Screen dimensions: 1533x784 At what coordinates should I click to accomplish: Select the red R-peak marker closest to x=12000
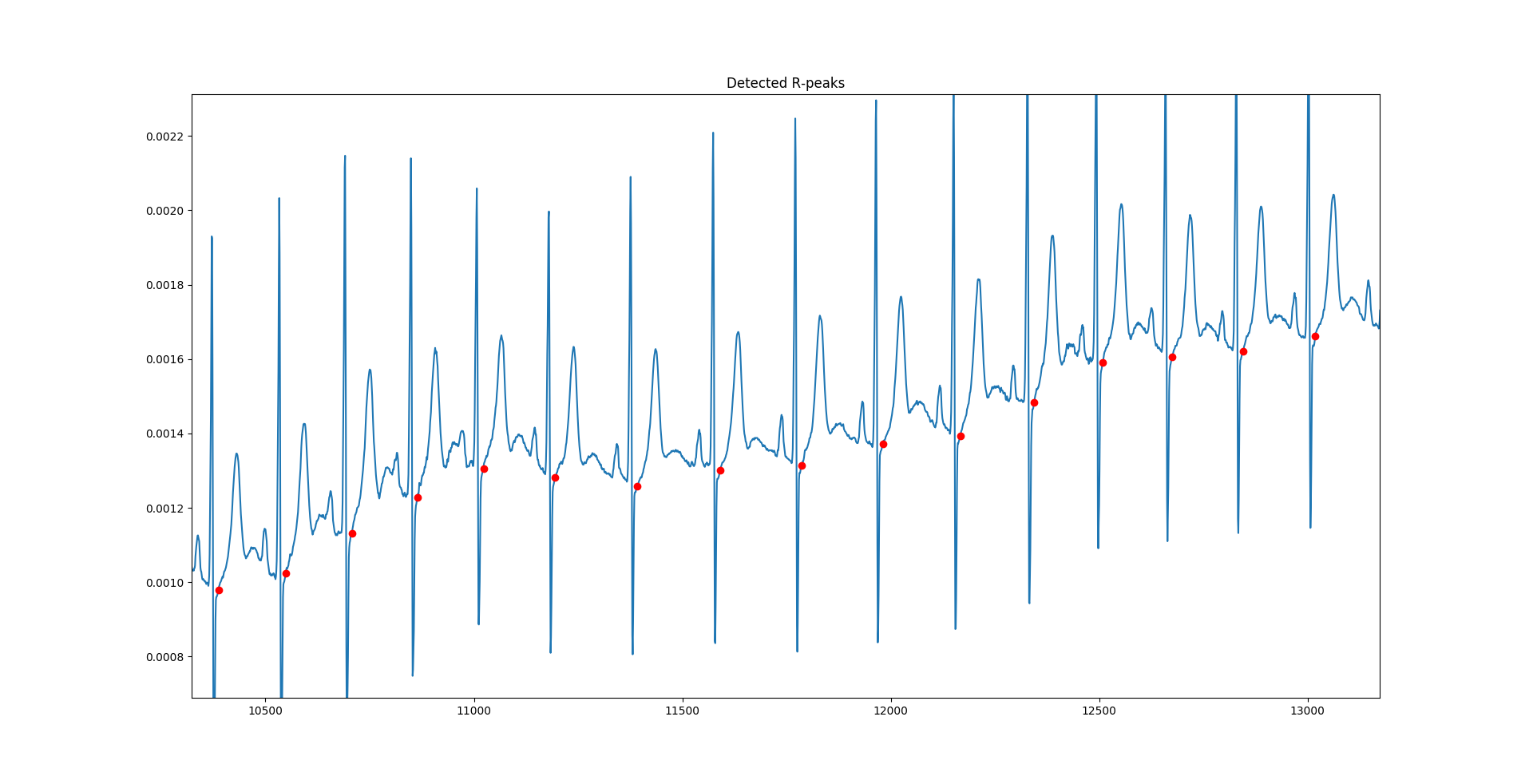pyautogui.click(x=883, y=444)
